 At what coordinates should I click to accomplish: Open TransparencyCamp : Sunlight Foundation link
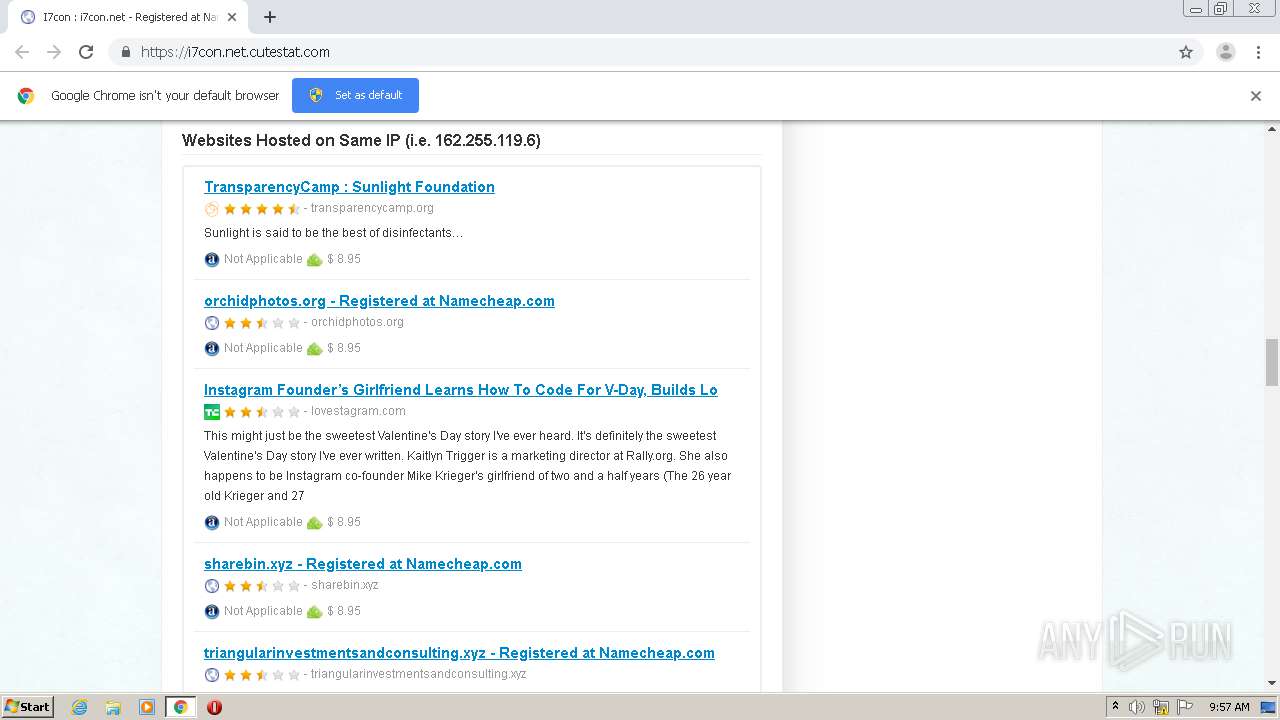click(349, 187)
